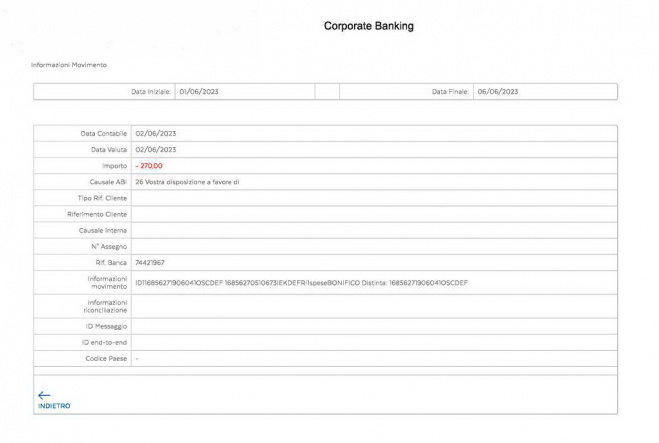
Task: Click the Rif. Banca number 74421967
Action: coord(150,262)
